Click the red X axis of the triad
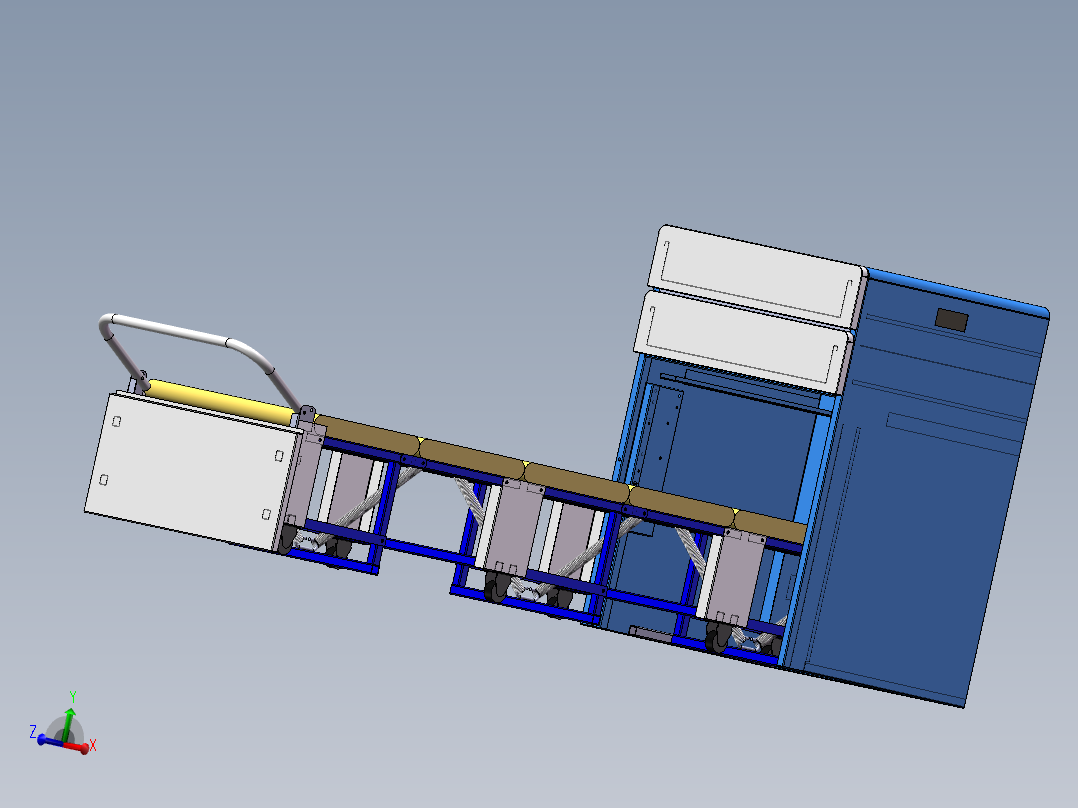Image resolution: width=1078 pixels, height=808 pixels. tap(76, 746)
